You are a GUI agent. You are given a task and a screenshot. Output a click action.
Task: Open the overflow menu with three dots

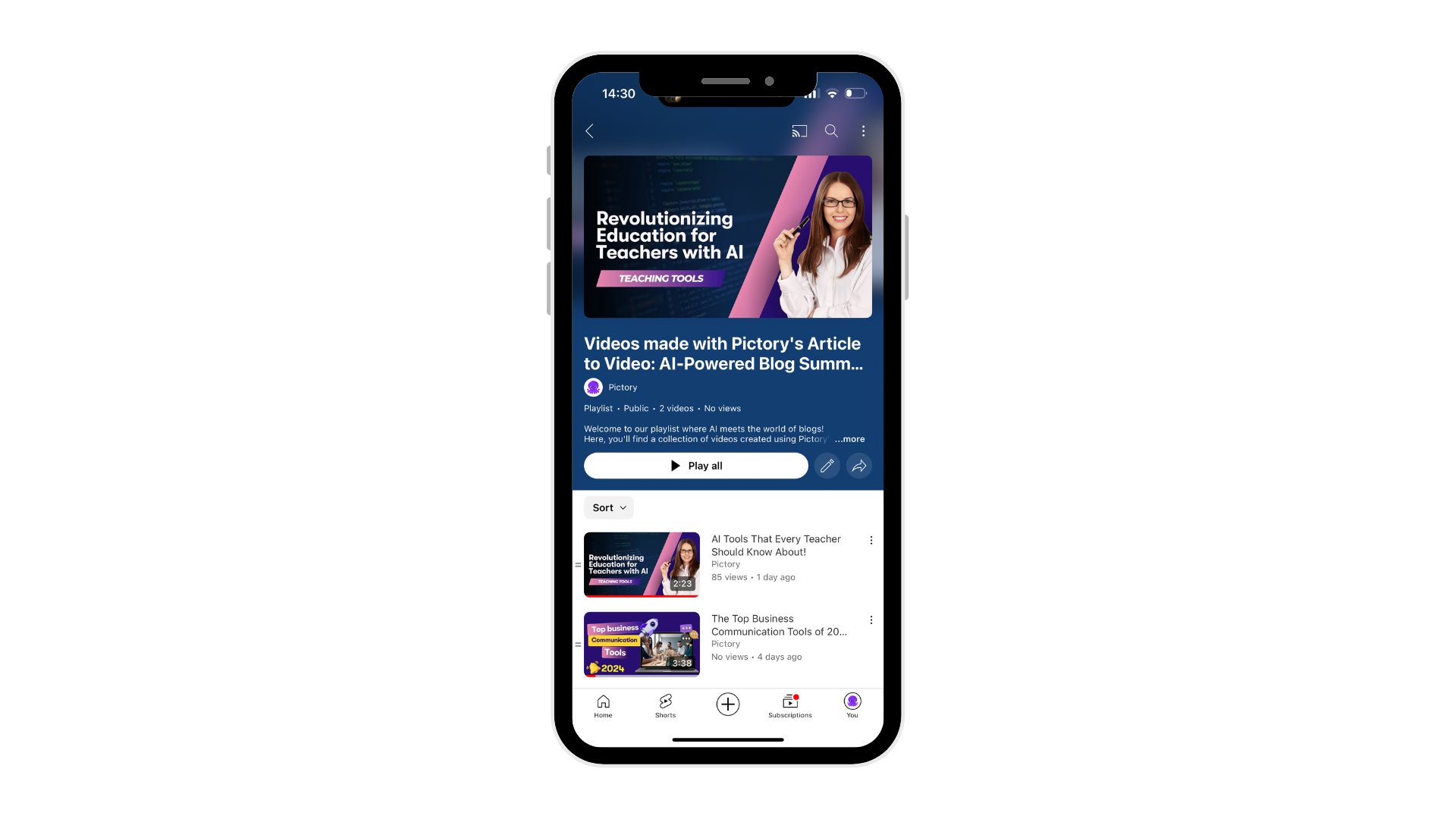(863, 131)
